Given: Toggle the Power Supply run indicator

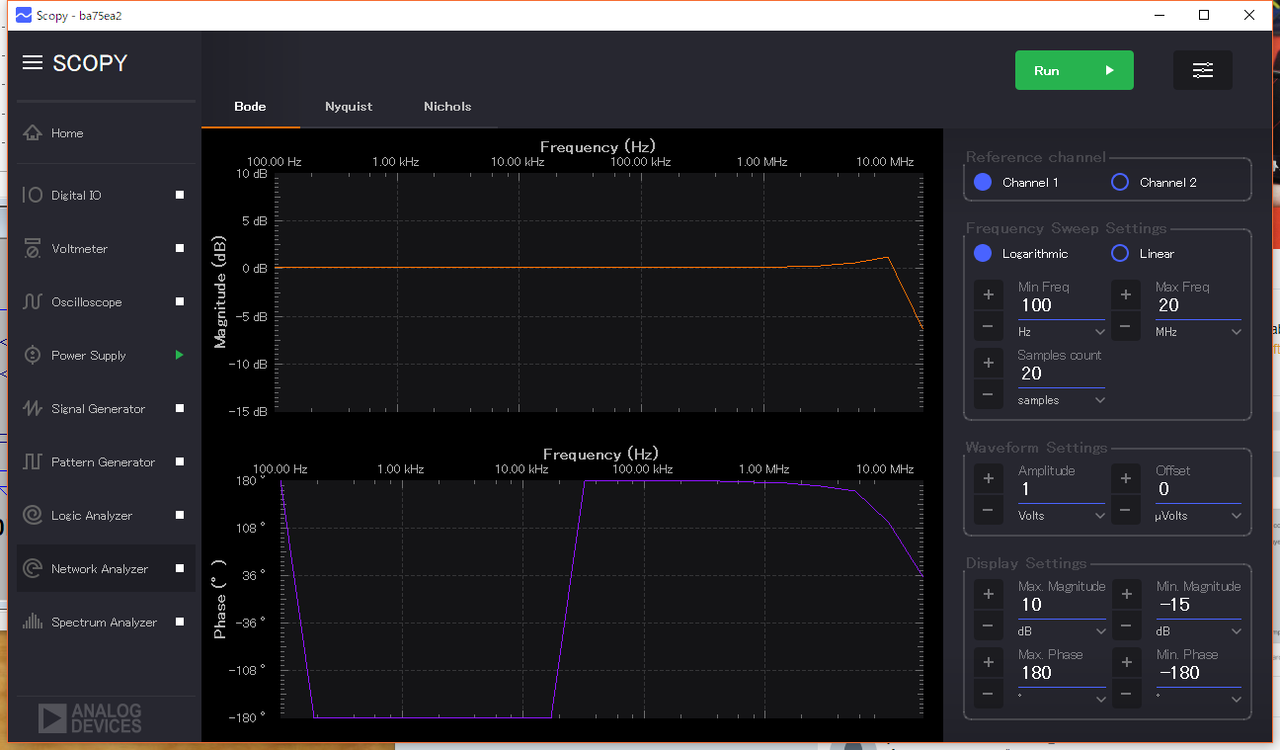Looking at the screenshot, I should 180,355.
